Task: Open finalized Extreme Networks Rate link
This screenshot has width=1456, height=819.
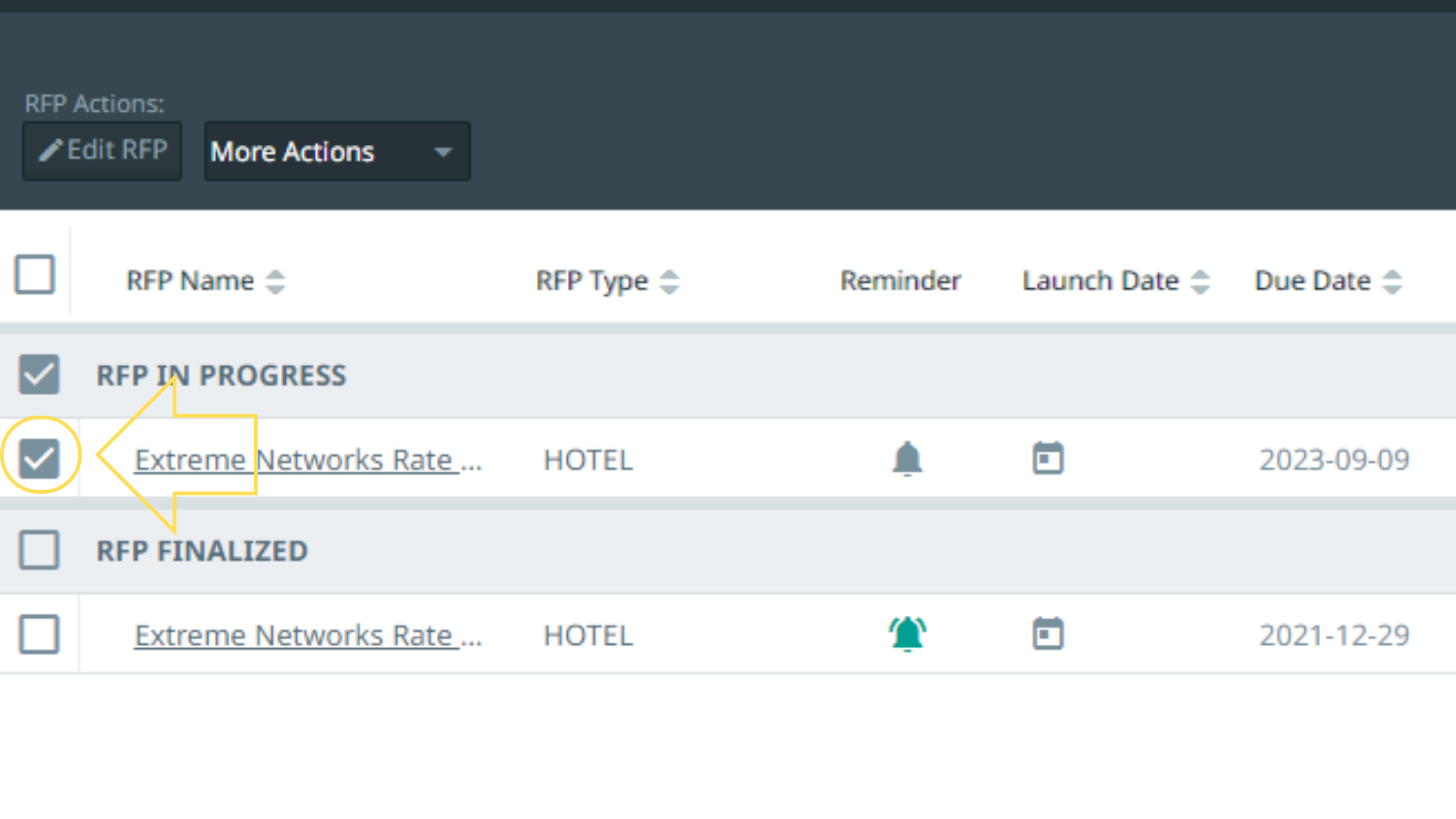Action: pos(307,635)
